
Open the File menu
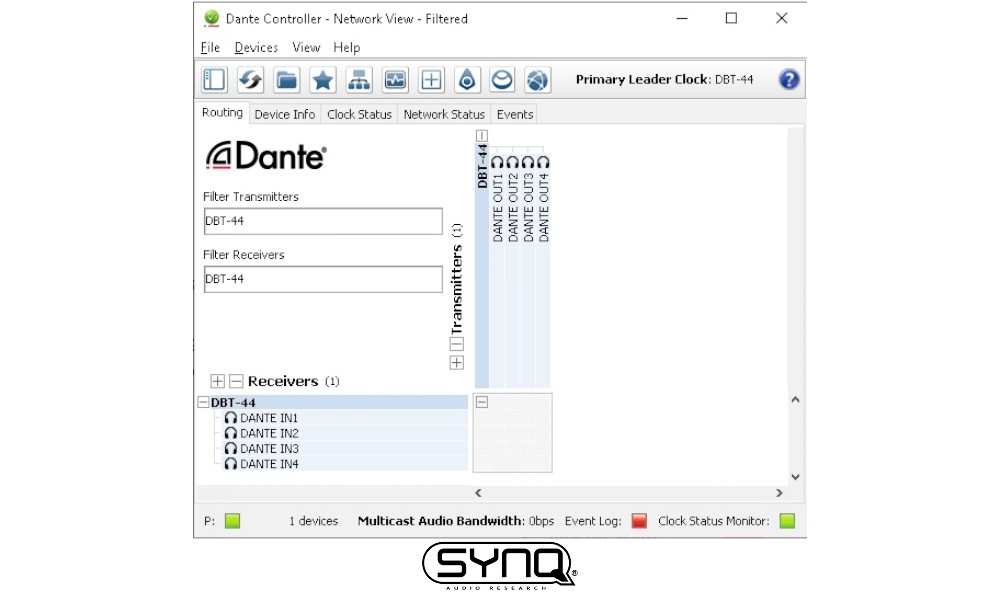(x=210, y=47)
